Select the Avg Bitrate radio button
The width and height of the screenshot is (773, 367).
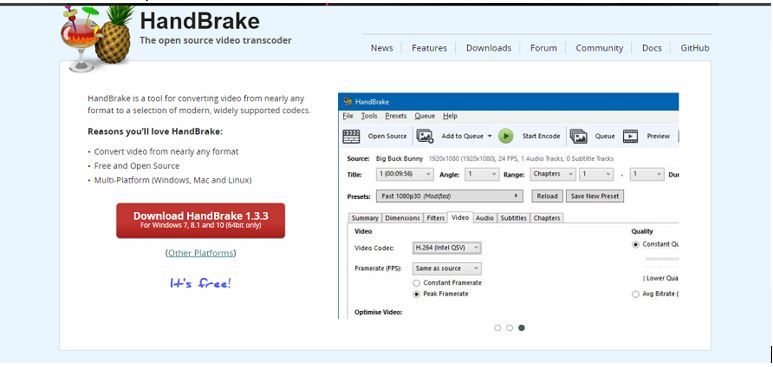point(635,294)
